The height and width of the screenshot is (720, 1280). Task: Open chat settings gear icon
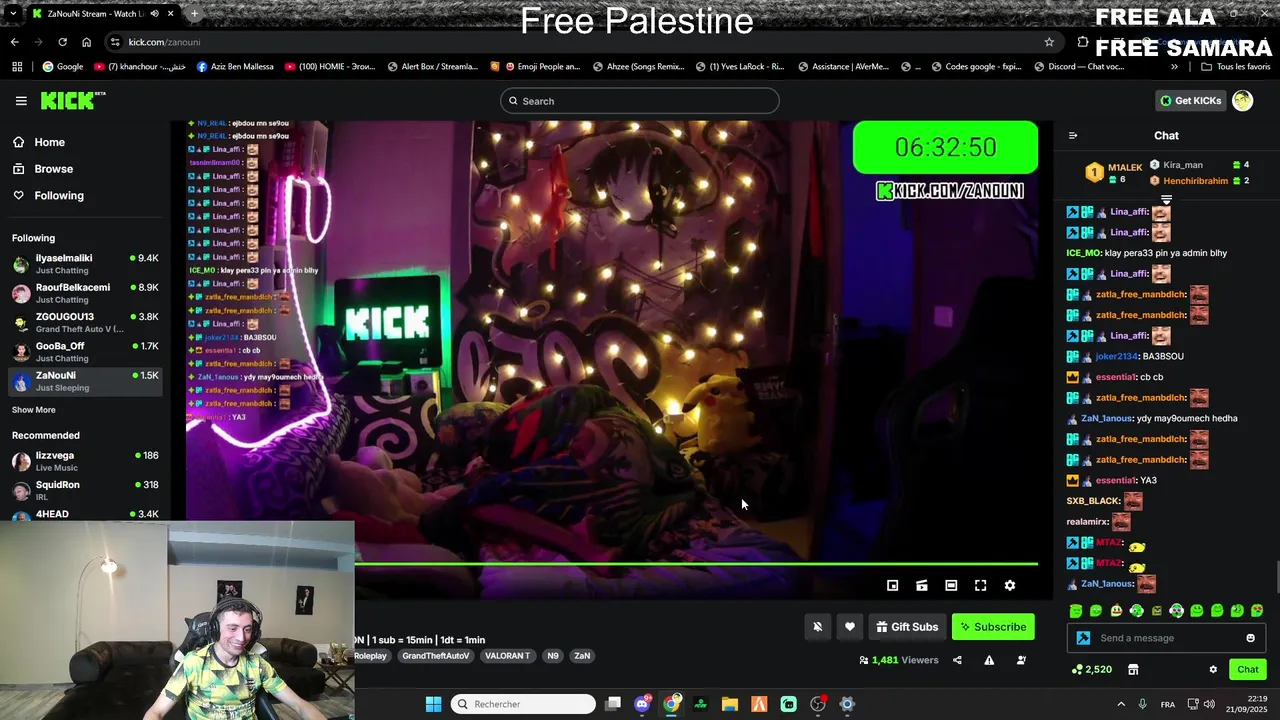[x=1213, y=670]
